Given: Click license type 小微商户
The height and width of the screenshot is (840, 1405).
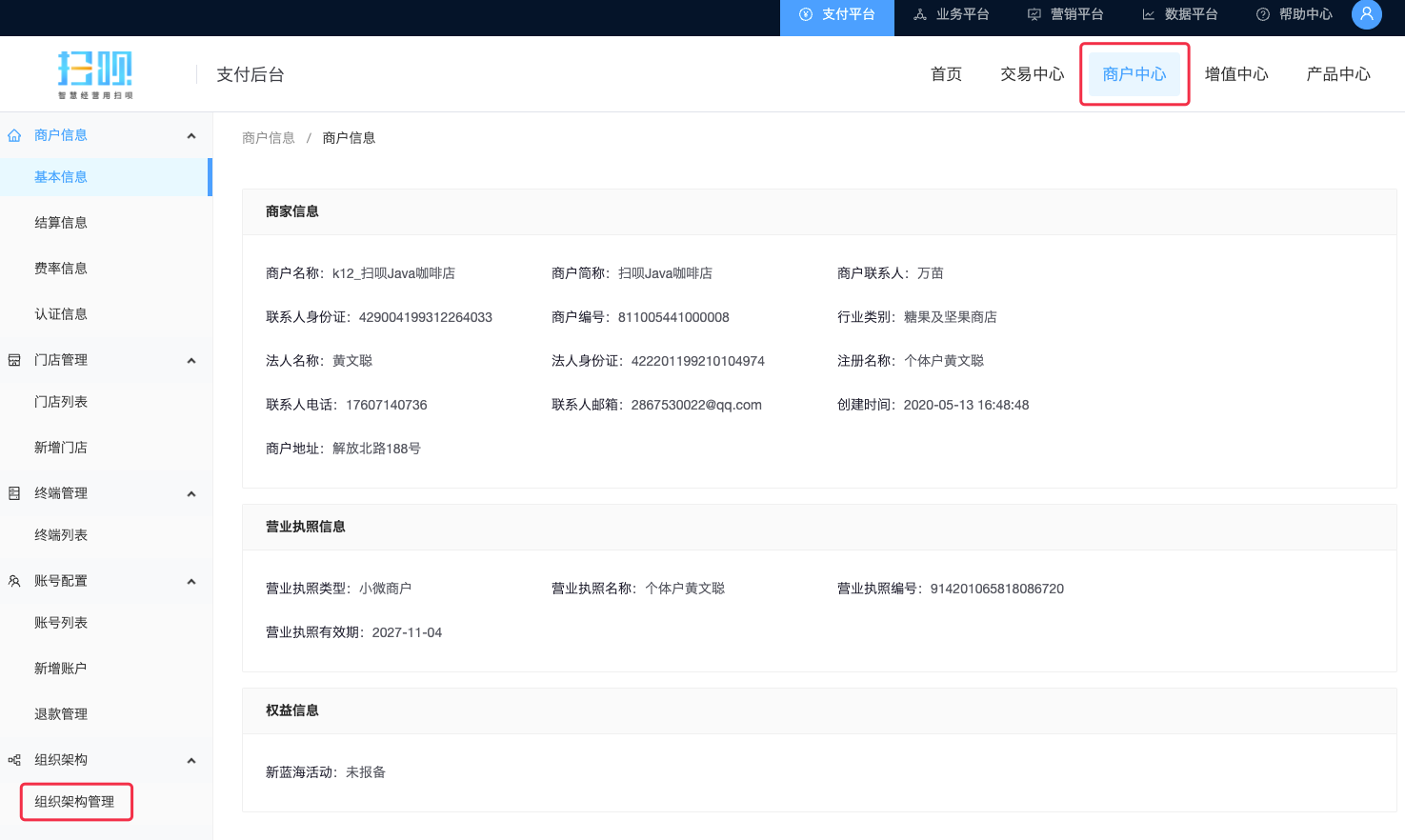Looking at the screenshot, I should click(x=385, y=589).
